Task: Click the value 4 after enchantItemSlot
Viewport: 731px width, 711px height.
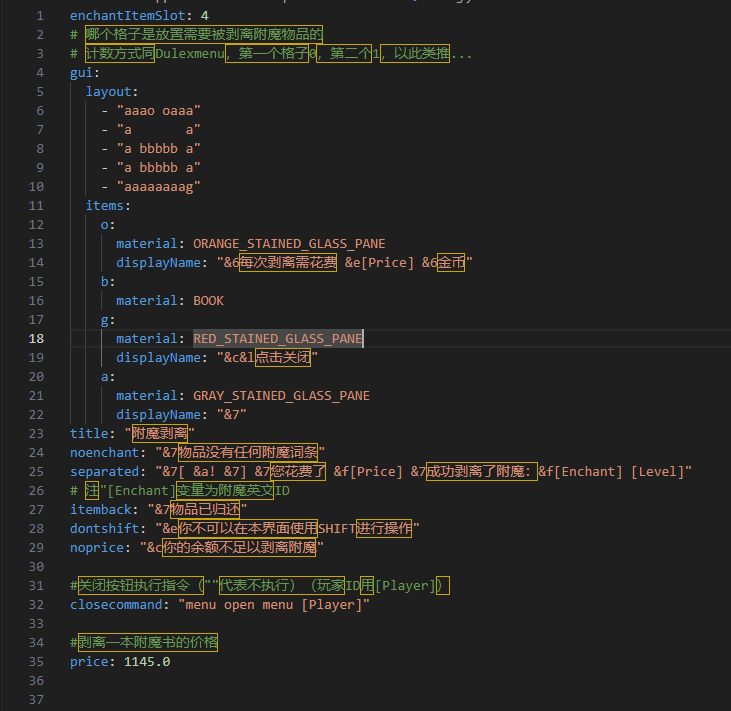Action: (205, 16)
